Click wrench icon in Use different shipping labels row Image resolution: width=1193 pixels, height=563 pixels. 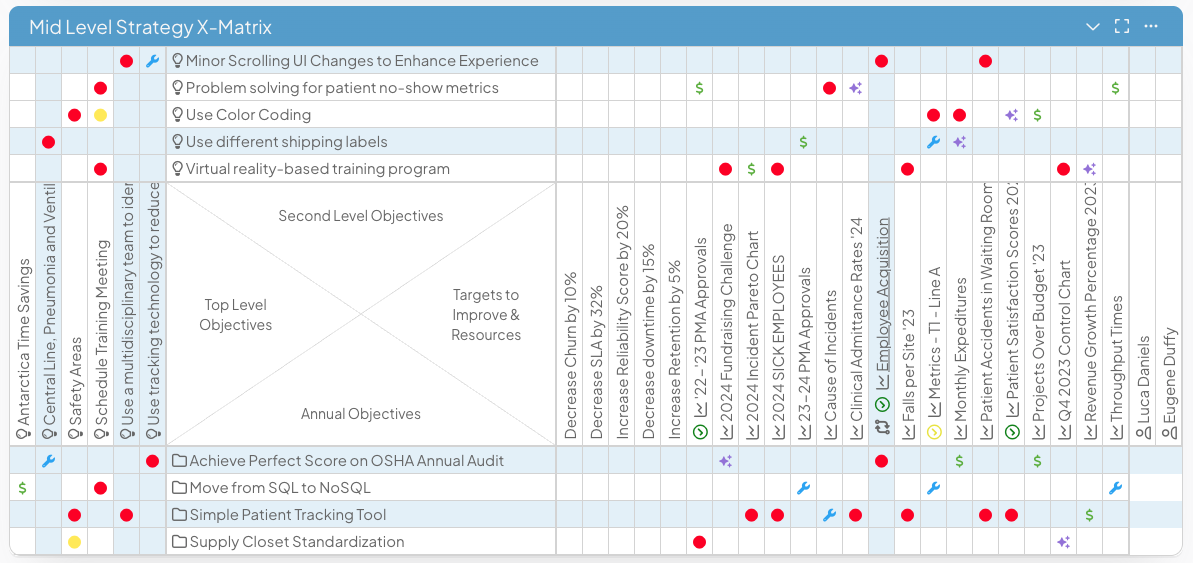(x=933, y=142)
